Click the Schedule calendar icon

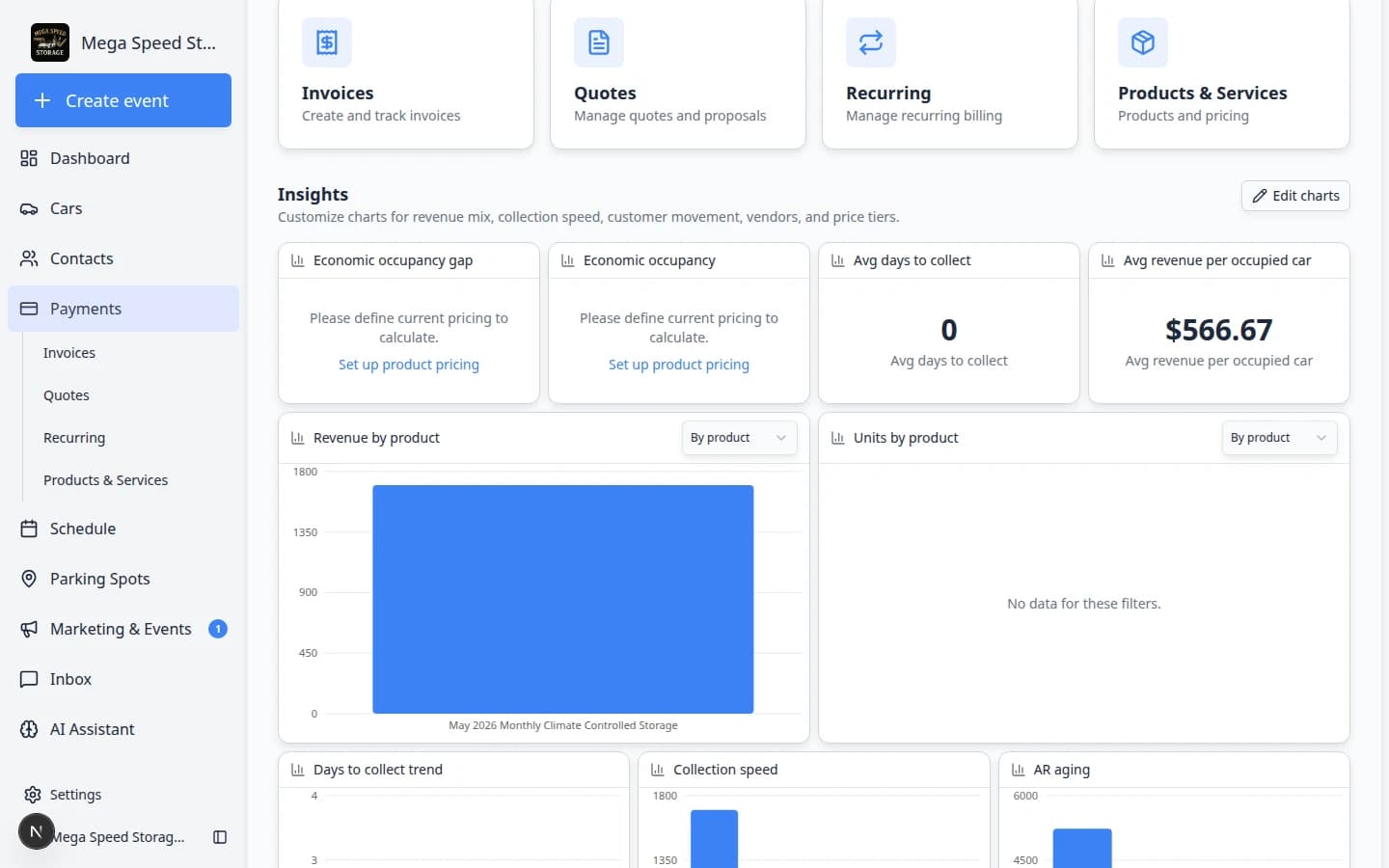(x=29, y=529)
